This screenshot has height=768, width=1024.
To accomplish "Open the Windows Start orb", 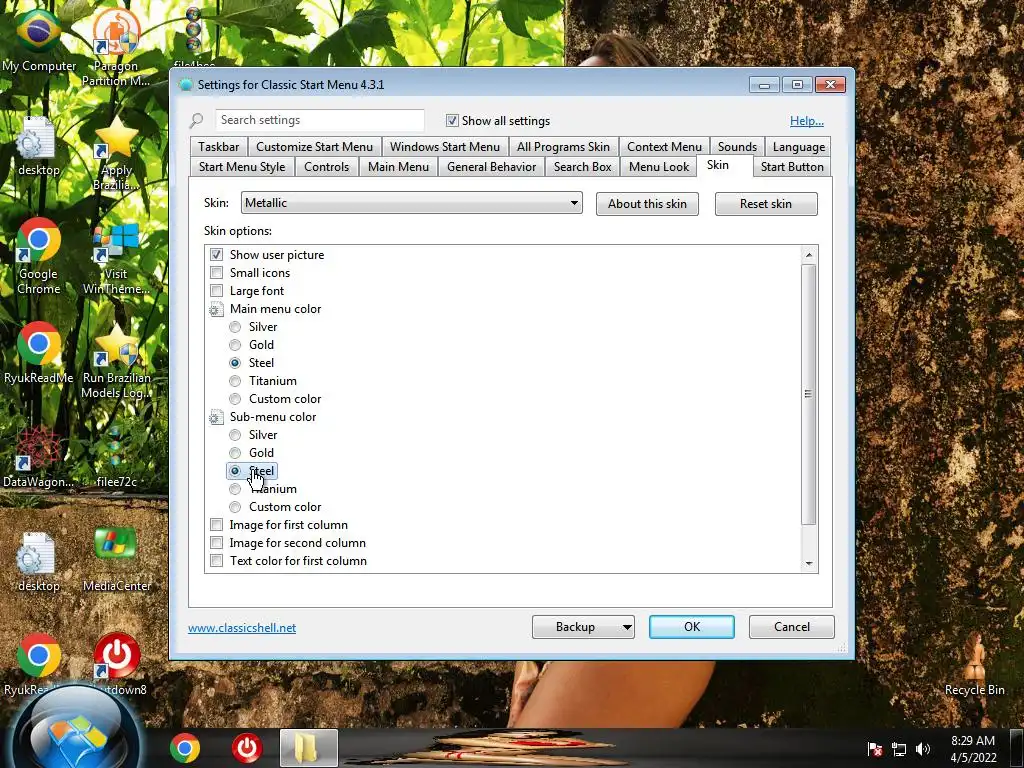I will point(76,731).
